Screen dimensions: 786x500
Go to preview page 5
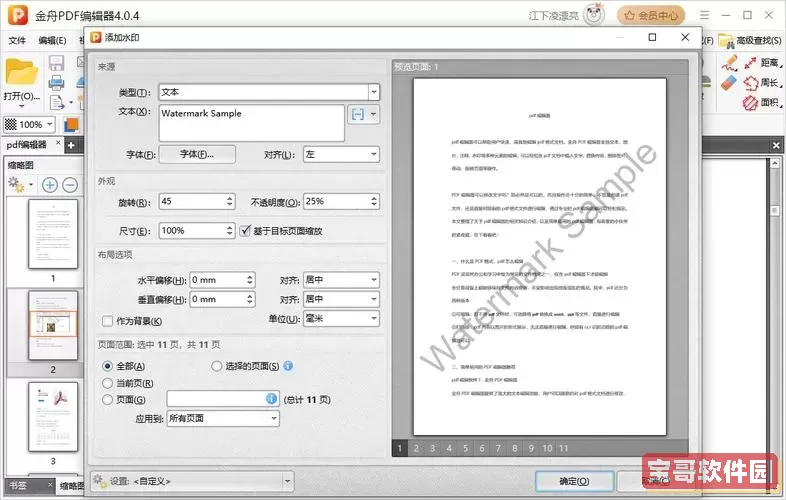click(466, 448)
